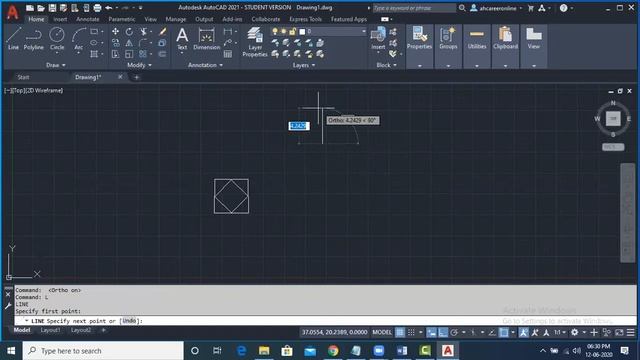
Task: Click the new drawing tab plus button
Action: (137, 77)
